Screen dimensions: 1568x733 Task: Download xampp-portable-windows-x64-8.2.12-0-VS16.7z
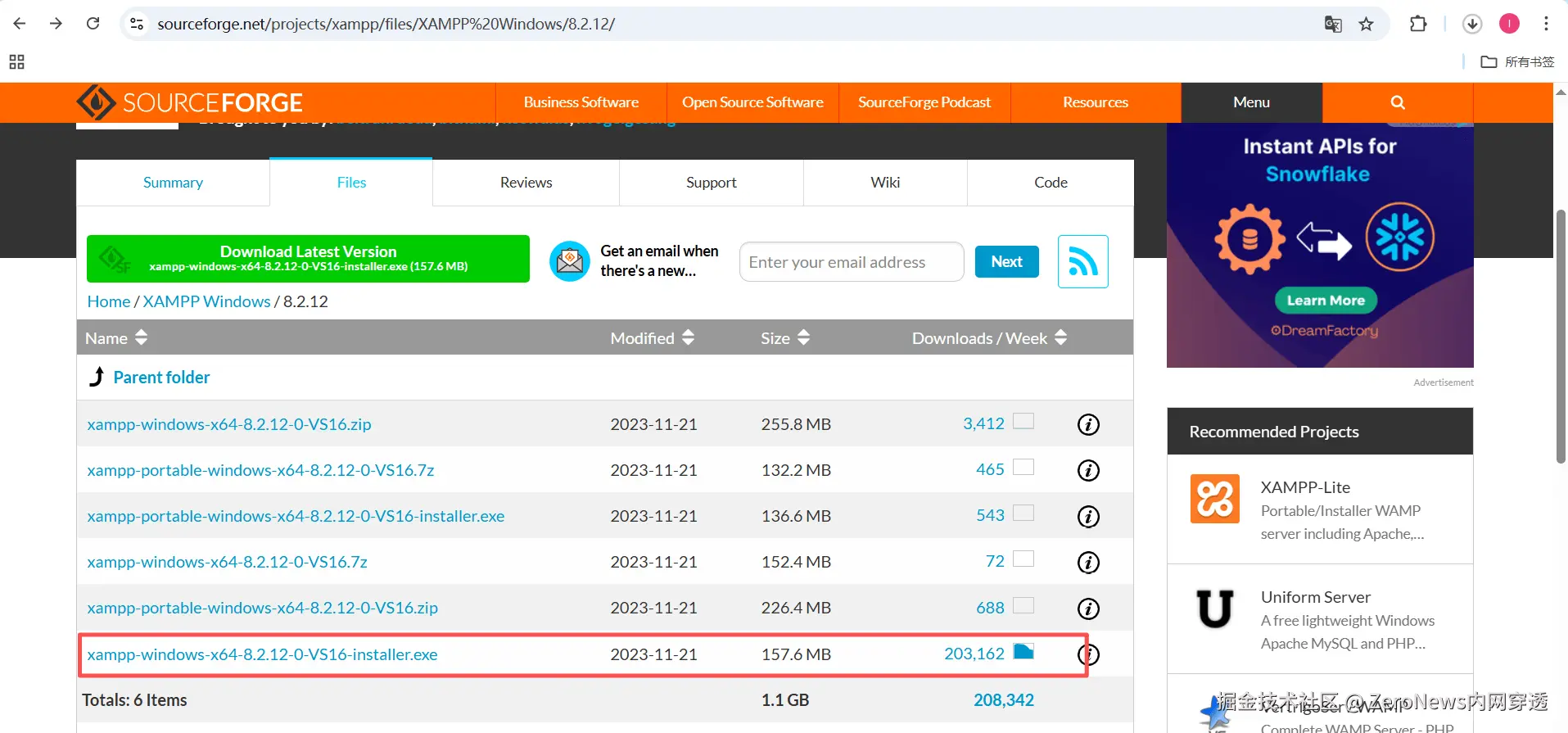tap(260, 470)
